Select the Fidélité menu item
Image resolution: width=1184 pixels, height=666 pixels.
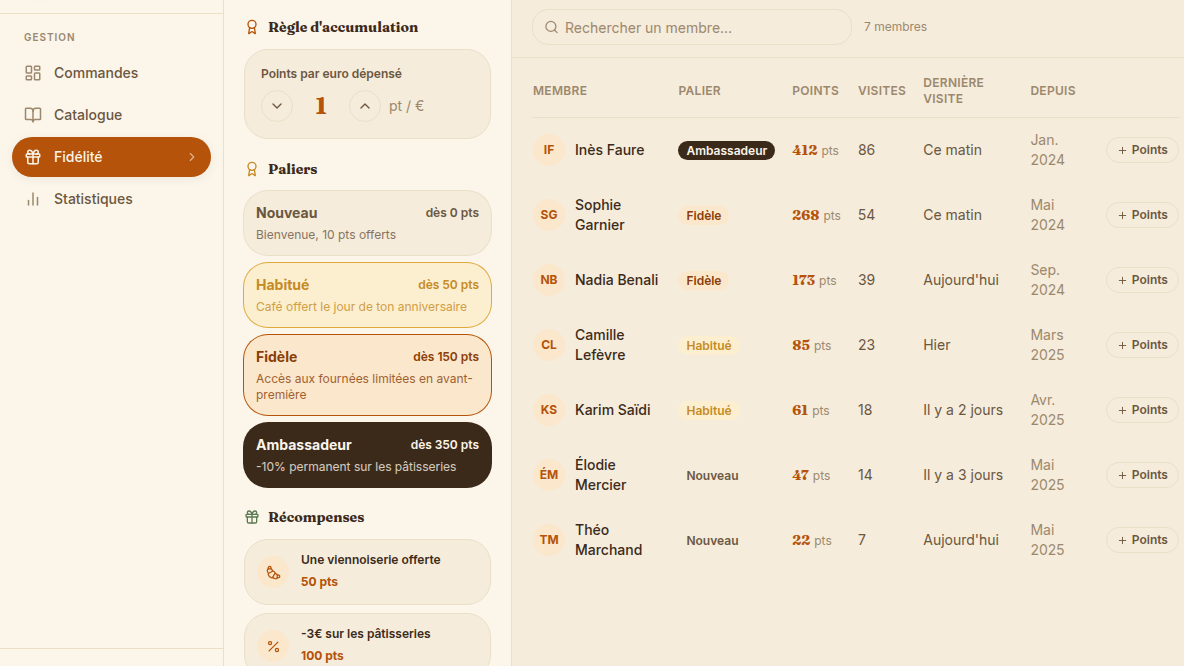(x=111, y=157)
